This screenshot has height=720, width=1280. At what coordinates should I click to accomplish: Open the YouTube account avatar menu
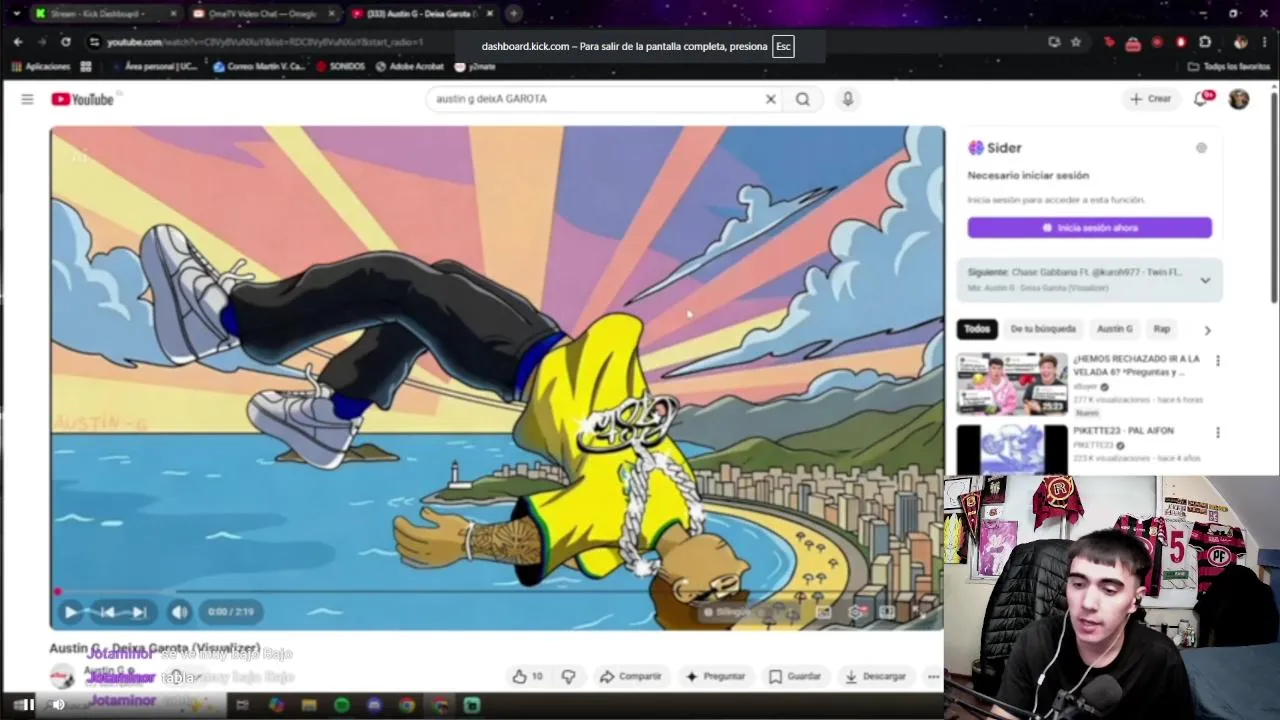pyautogui.click(x=1239, y=99)
